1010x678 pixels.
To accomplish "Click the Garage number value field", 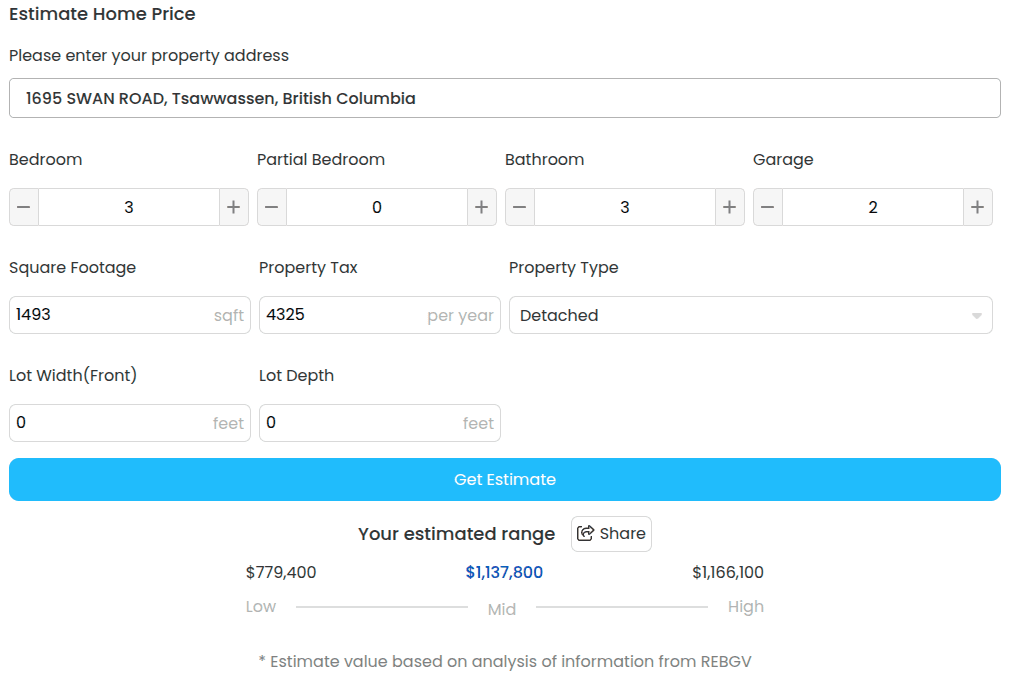I will [873, 207].
